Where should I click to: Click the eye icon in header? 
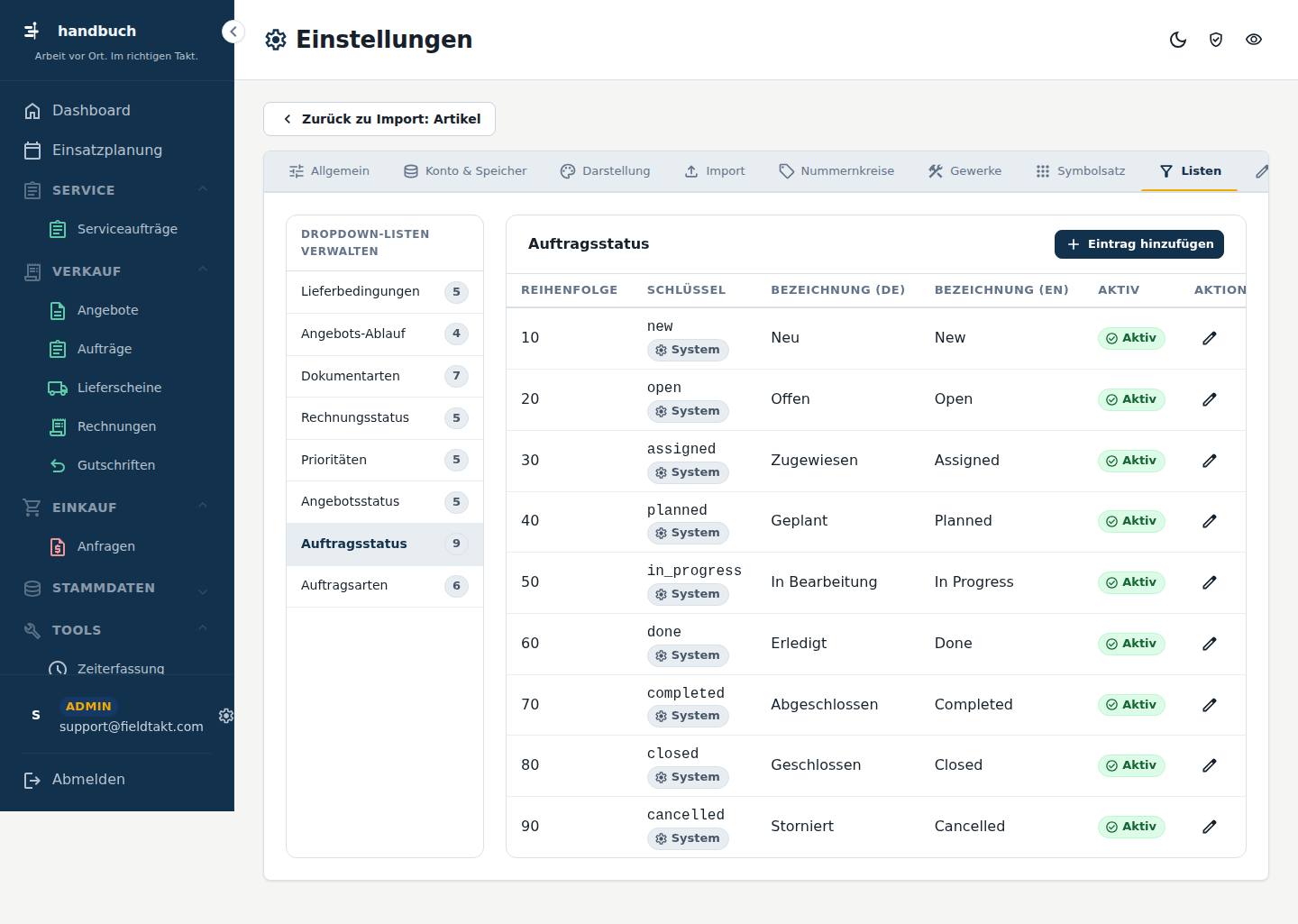coord(1254,40)
